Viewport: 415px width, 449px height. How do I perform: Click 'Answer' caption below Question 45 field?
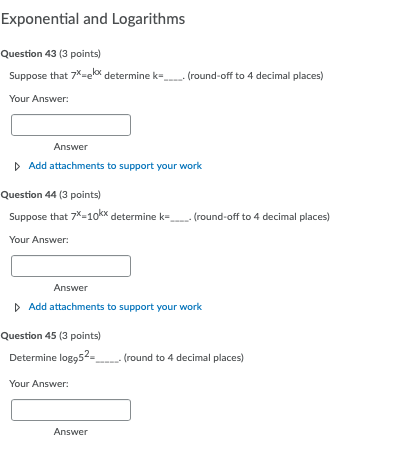click(x=71, y=432)
